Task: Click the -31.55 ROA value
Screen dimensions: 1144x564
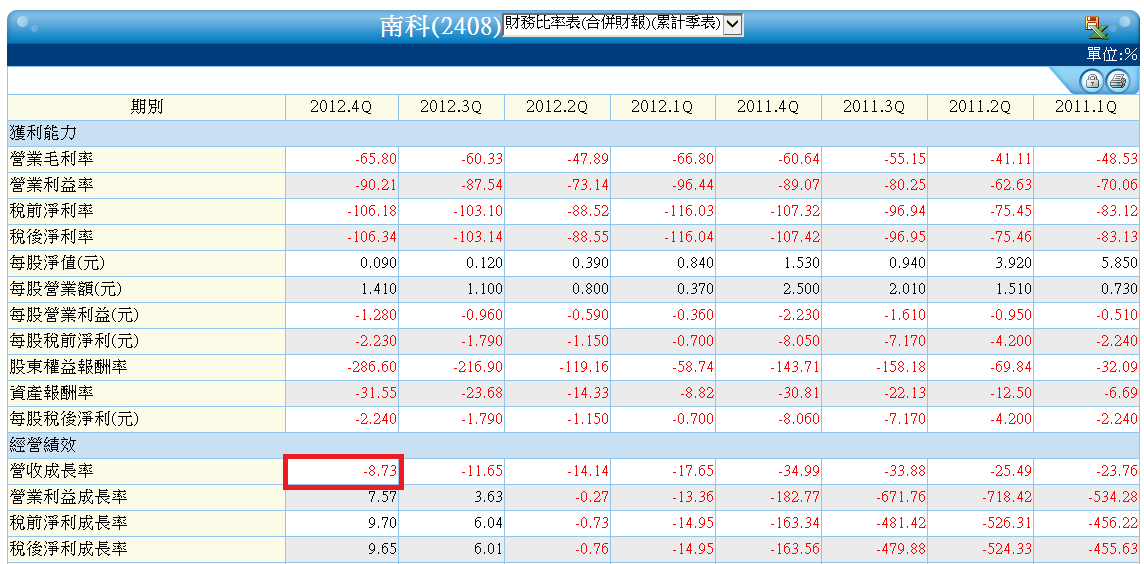Action: coord(375,393)
